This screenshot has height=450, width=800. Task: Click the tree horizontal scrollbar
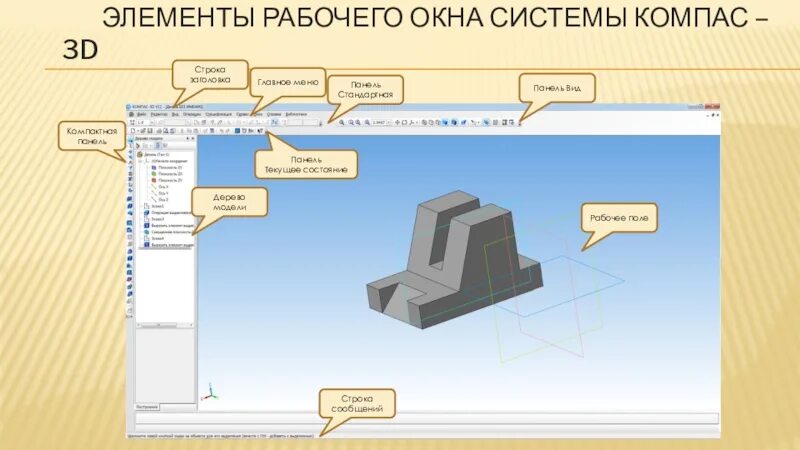point(165,325)
